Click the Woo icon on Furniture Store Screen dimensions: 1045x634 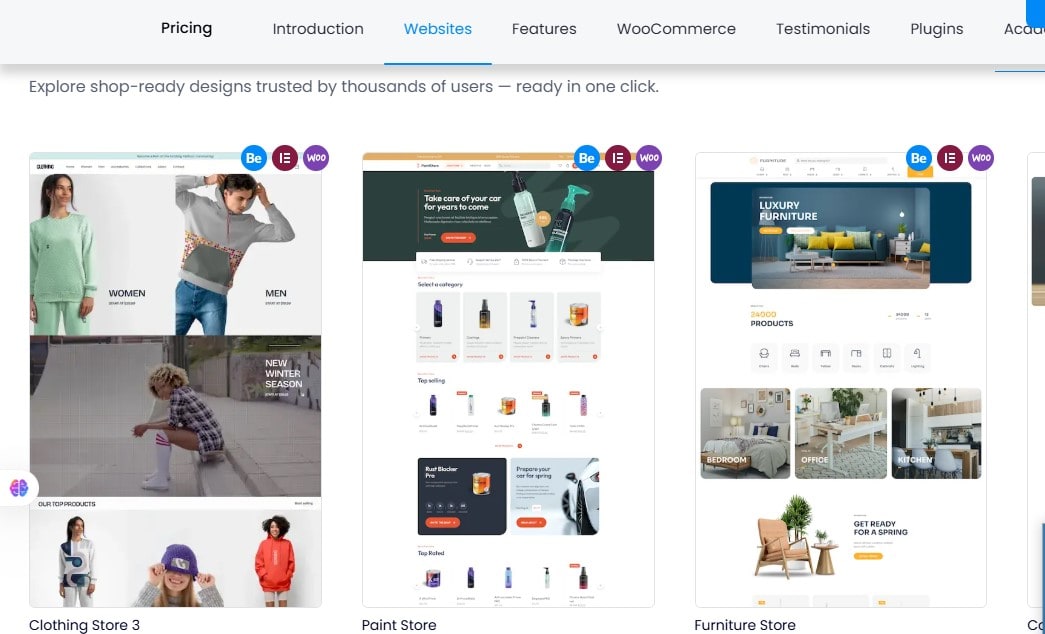tap(981, 158)
